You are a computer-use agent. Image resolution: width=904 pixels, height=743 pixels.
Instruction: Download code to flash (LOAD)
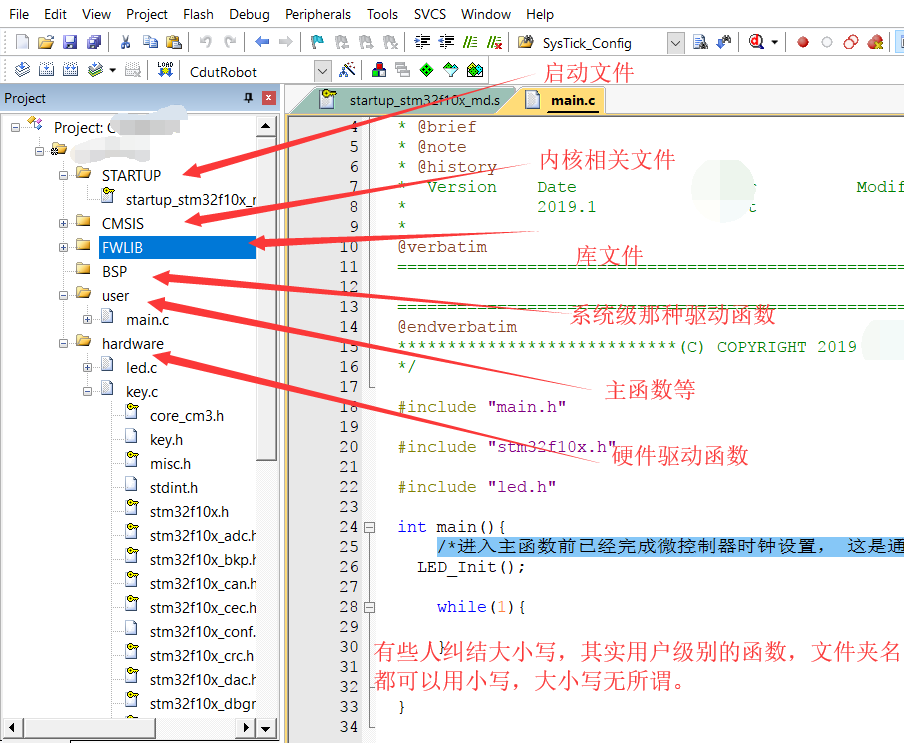pyautogui.click(x=165, y=70)
